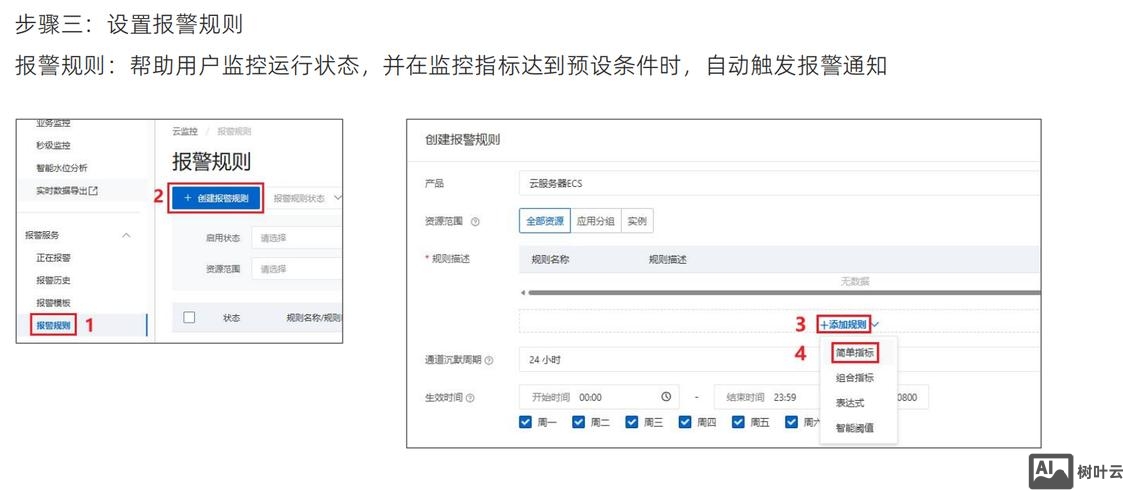The height and width of the screenshot is (500, 1131).
Task: Open the 通道沉默周期 24 小时 dropdown
Action: [779, 359]
